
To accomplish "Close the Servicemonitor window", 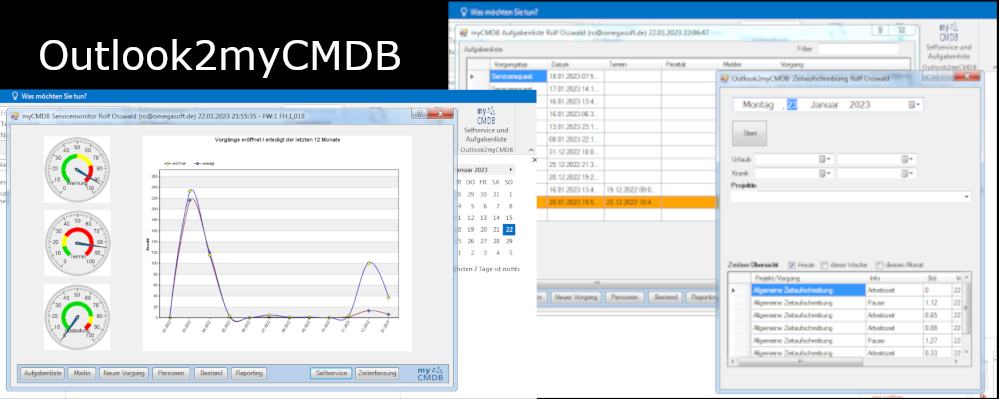I will click(x=440, y=114).
